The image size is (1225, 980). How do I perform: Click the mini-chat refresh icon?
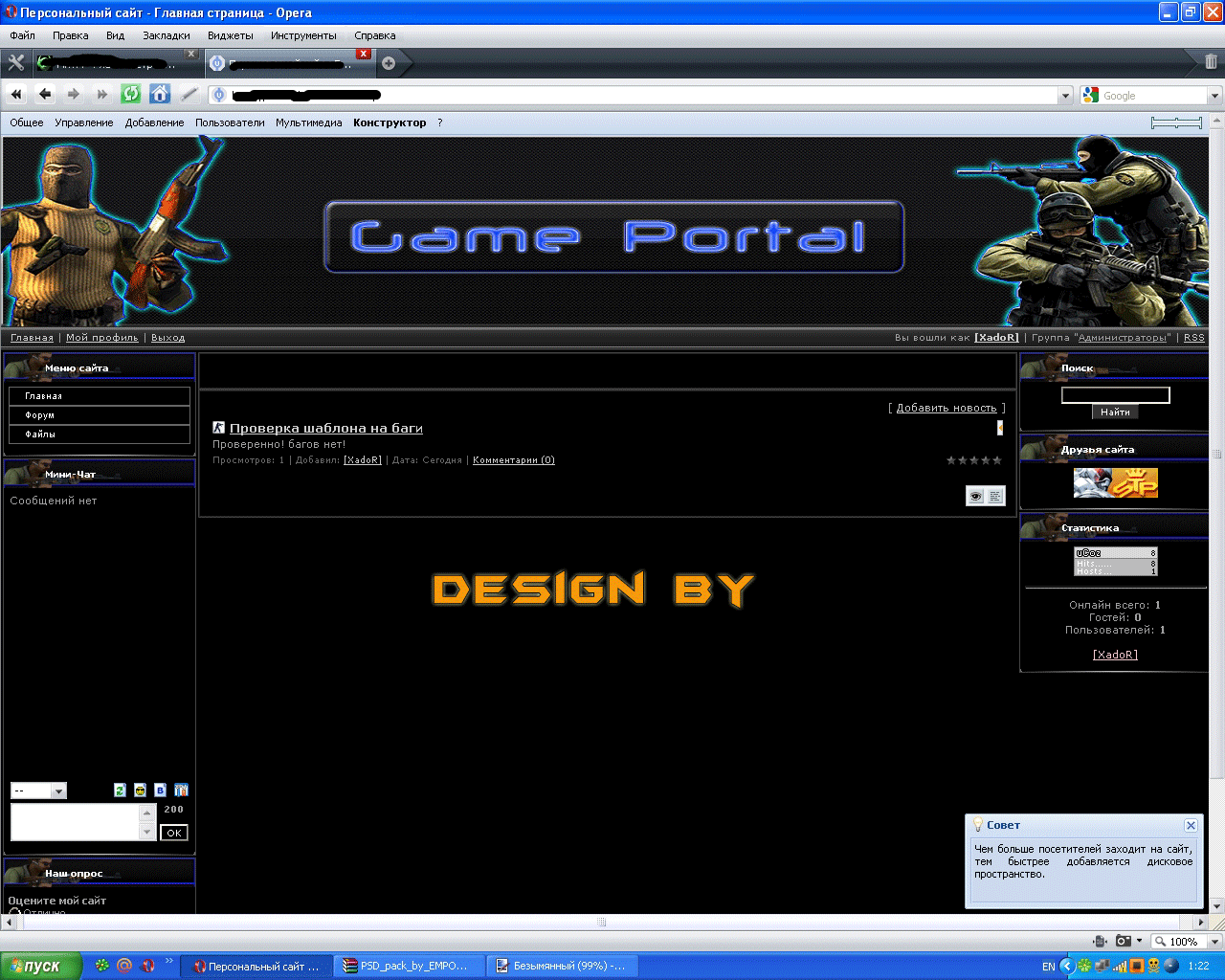point(120,791)
